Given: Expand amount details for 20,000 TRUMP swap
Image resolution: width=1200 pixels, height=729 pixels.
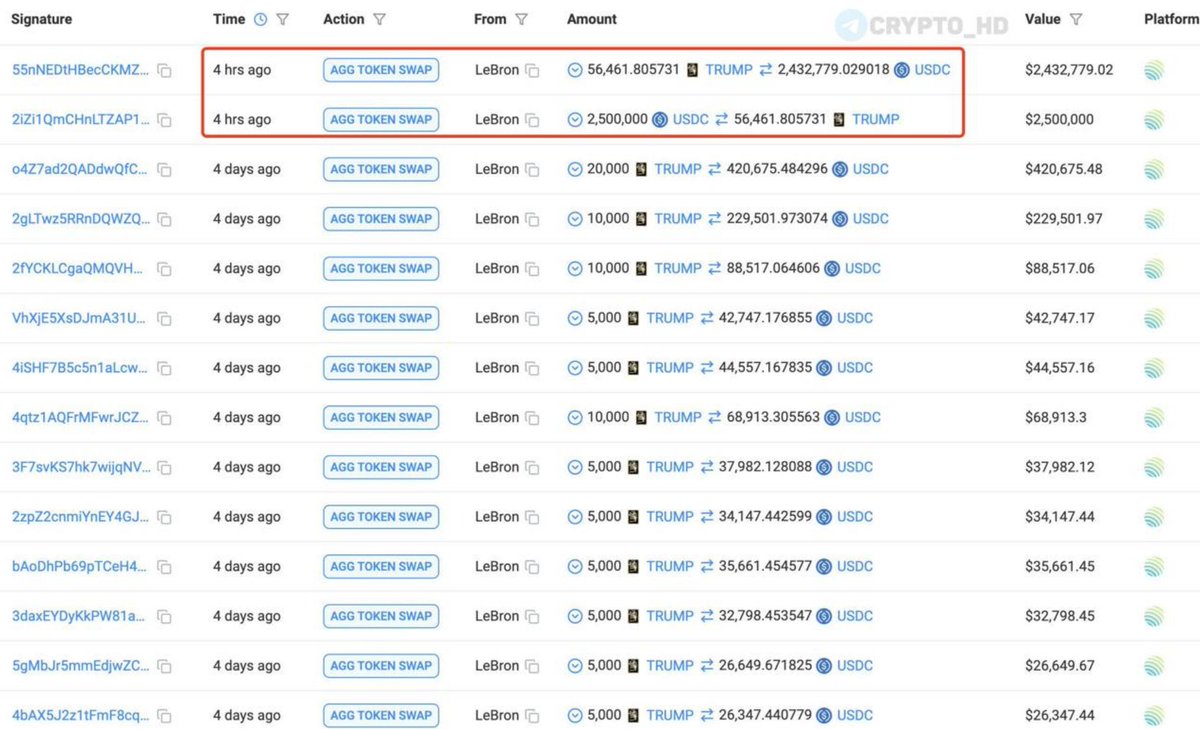Looking at the screenshot, I should click(575, 169).
